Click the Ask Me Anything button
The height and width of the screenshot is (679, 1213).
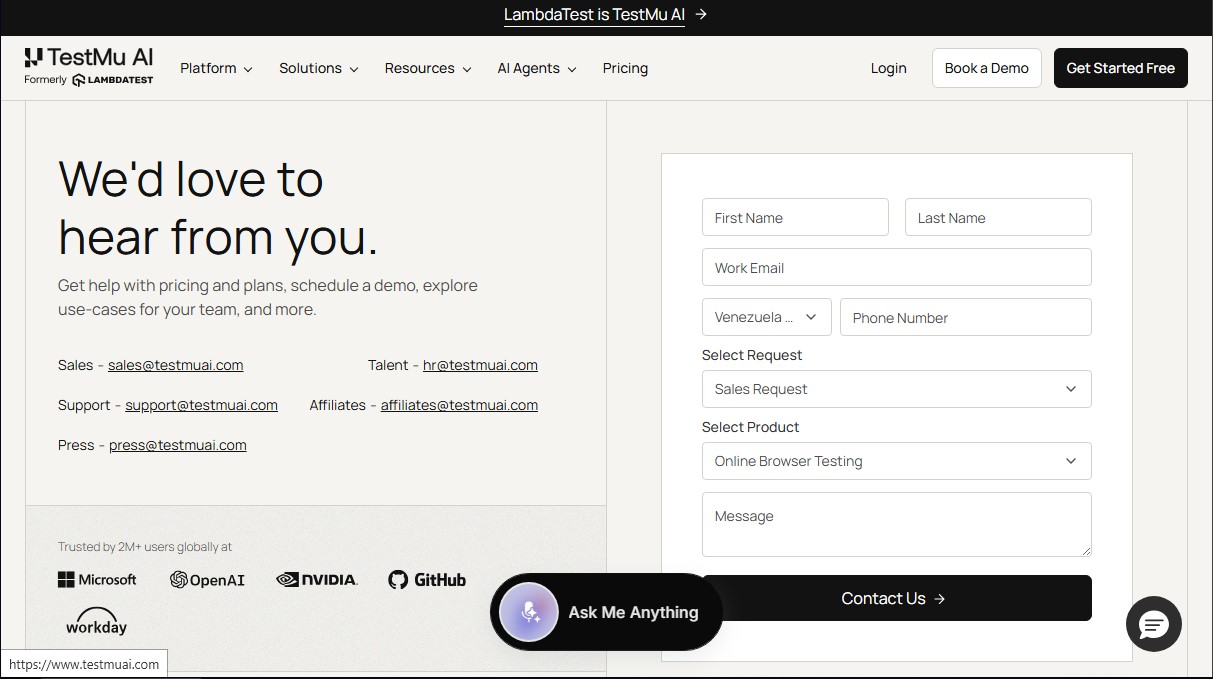(x=606, y=612)
